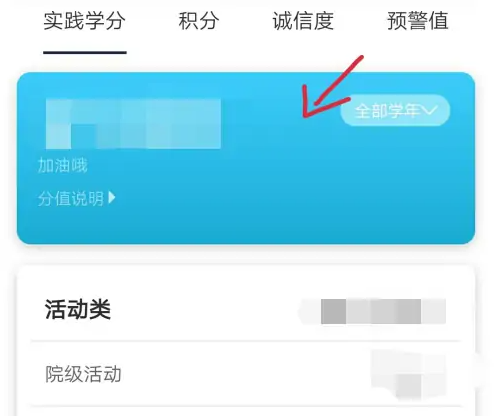
Task: Tap the blurred score on blue card
Action: click(x=133, y=124)
